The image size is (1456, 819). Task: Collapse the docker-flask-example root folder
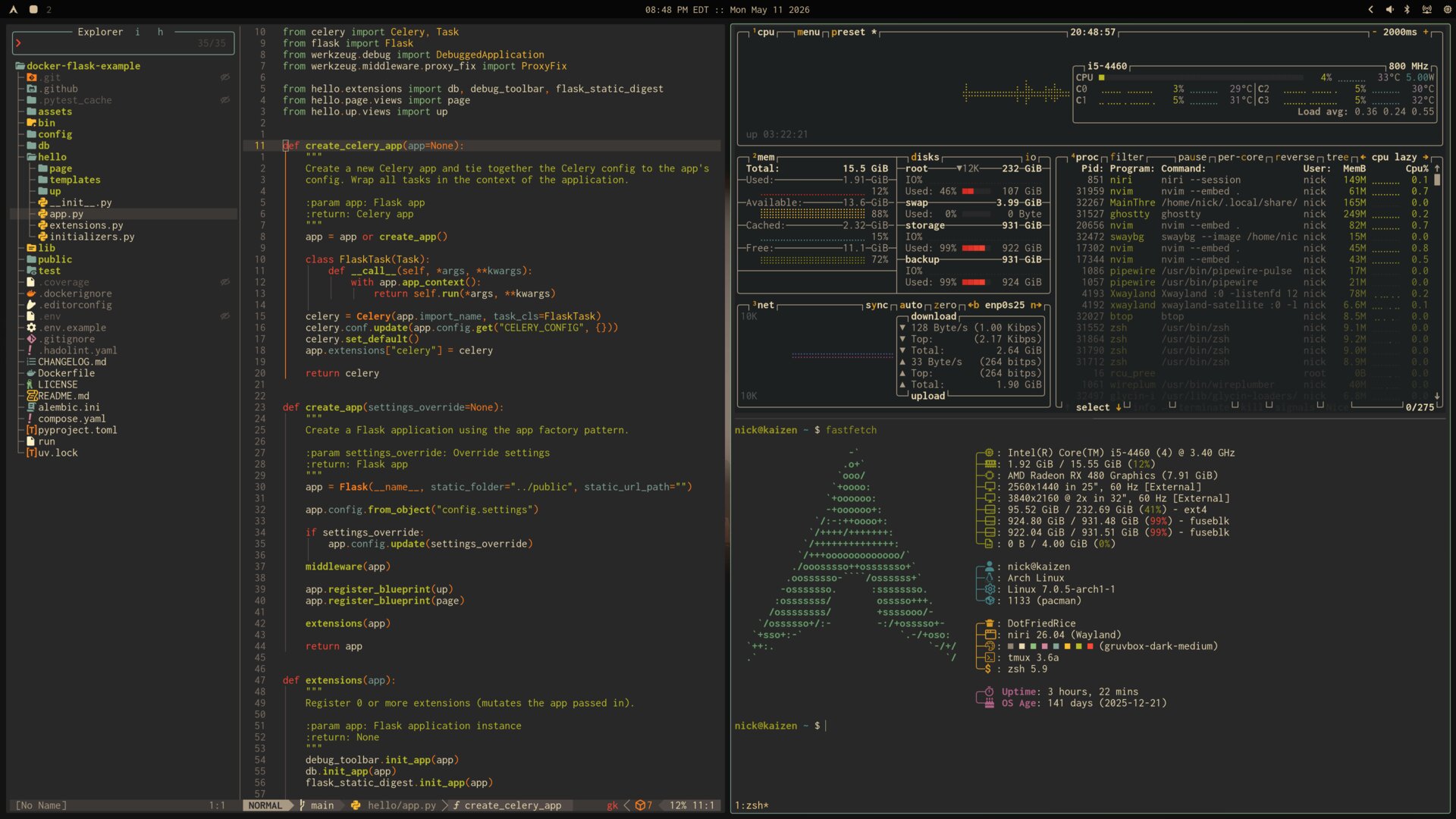tap(78, 66)
